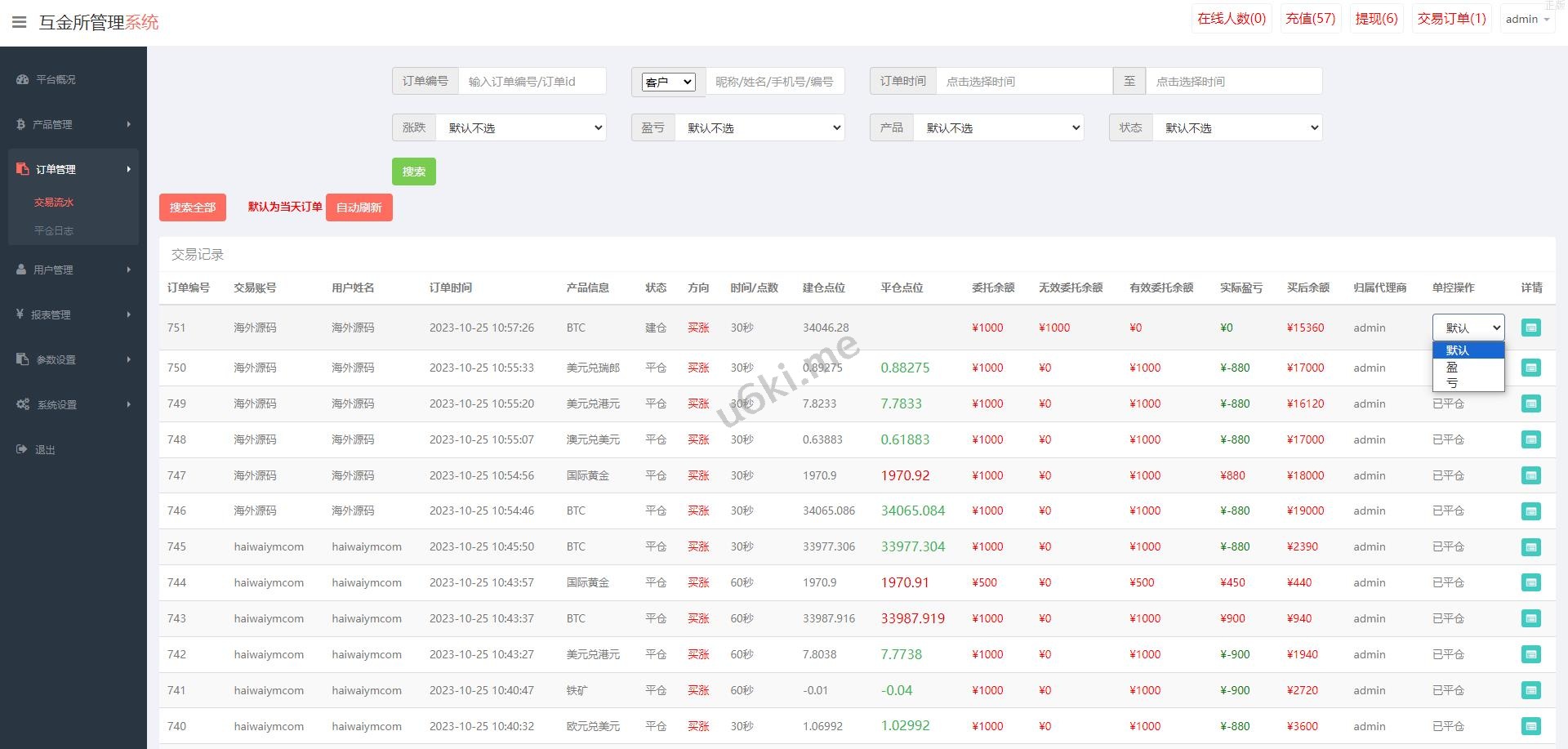Click the hamburger menu icon in the header
1568x749 pixels.
point(19,22)
